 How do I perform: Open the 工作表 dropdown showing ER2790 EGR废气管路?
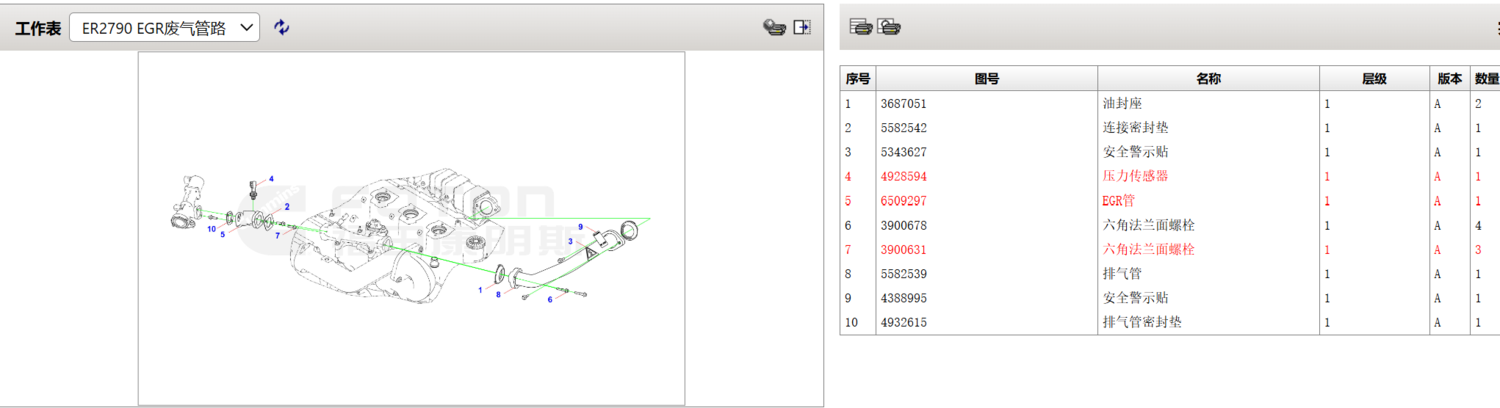point(164,28)
